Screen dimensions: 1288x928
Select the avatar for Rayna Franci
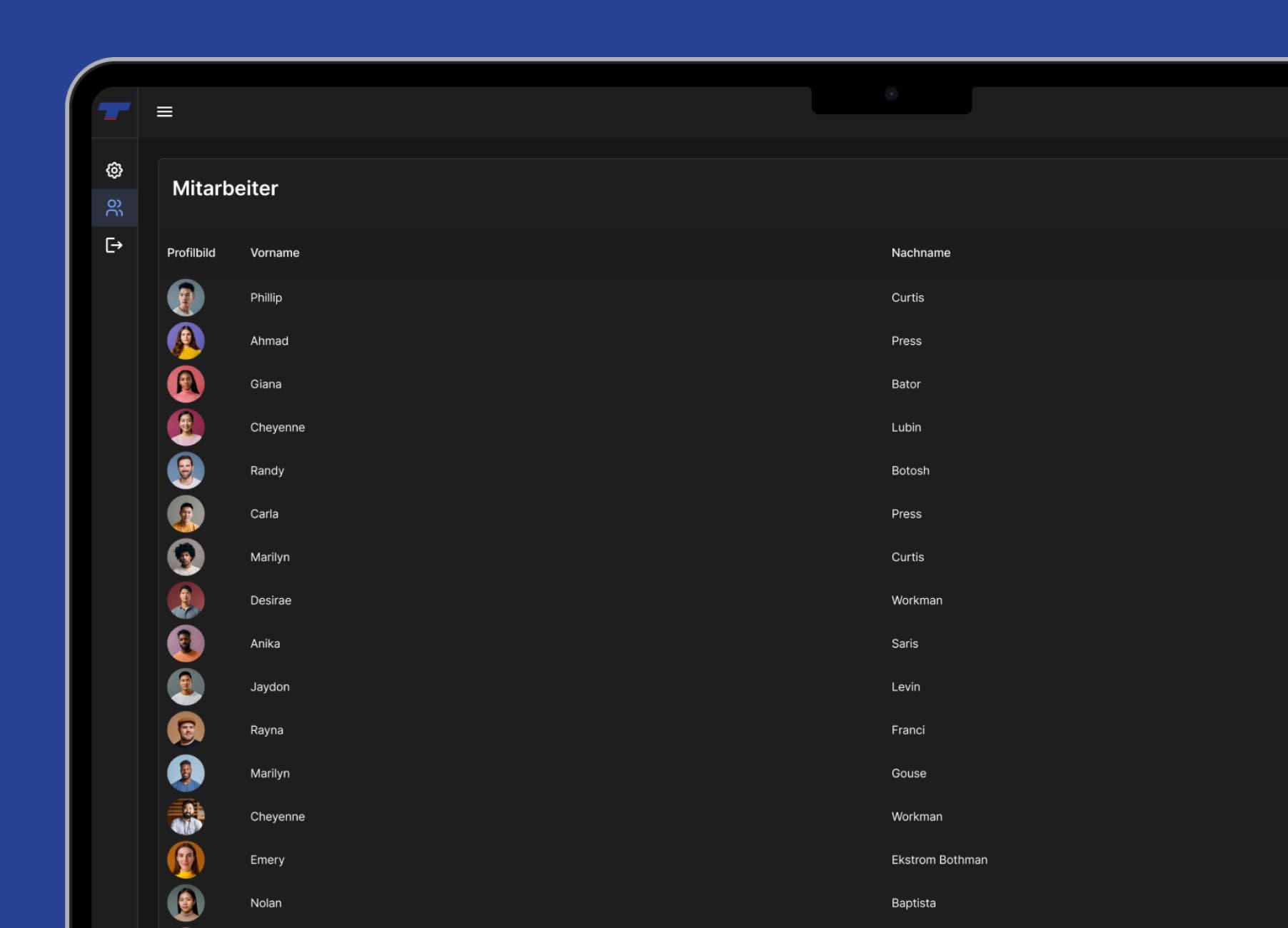click(186, 730)
